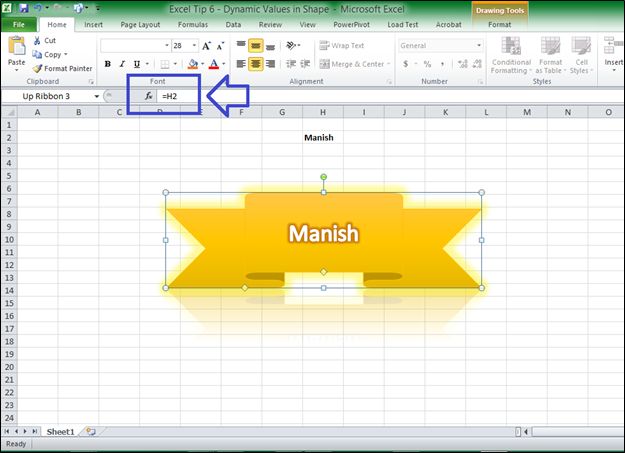Click the Paste clipboard icon
Viewport: 625px width, 453px height.
[x=16, y=46]
